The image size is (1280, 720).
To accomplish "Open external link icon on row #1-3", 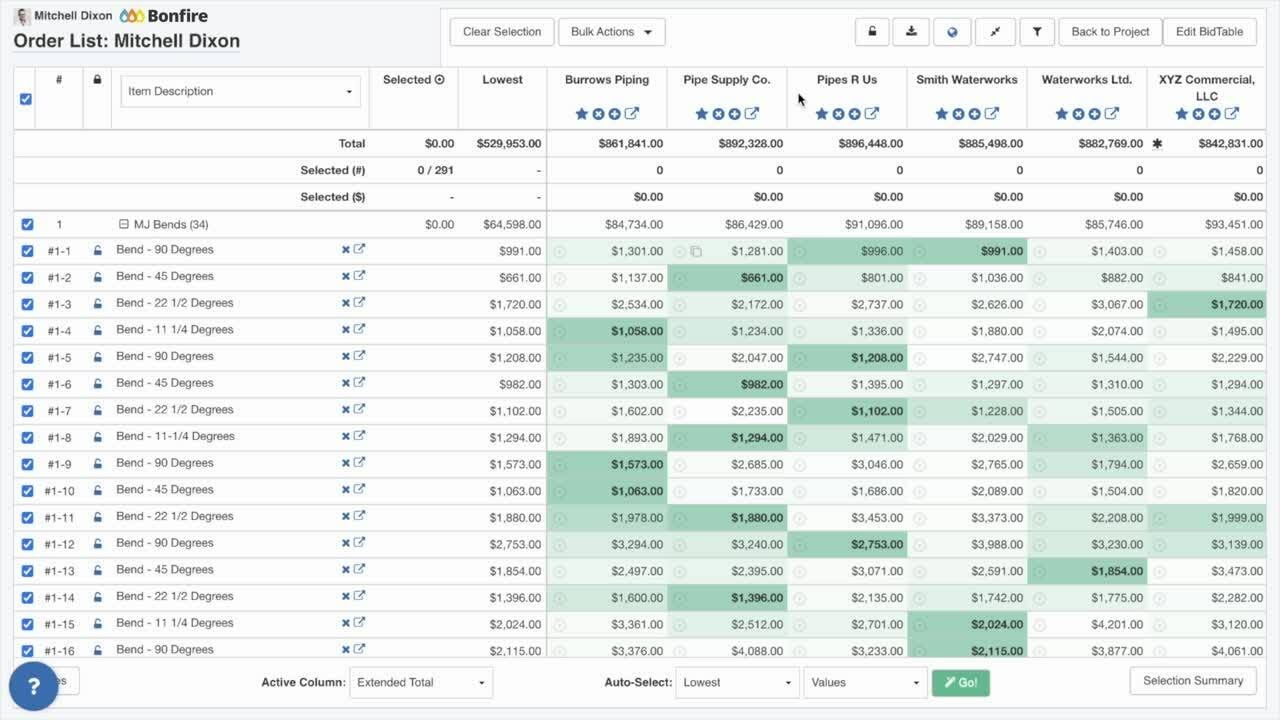I will [x=359, y=302].
